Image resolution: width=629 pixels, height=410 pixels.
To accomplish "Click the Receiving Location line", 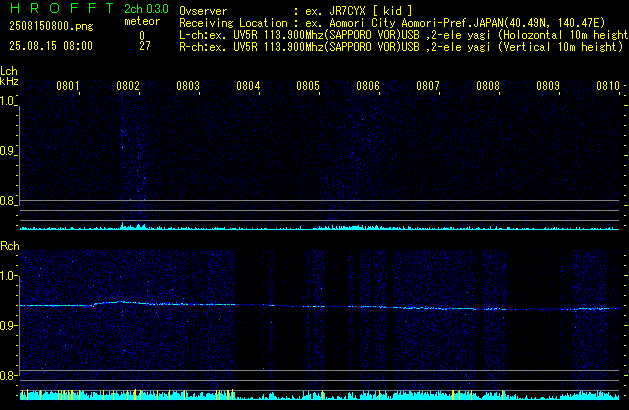I will pyautogui.click(x=392, y=23).
